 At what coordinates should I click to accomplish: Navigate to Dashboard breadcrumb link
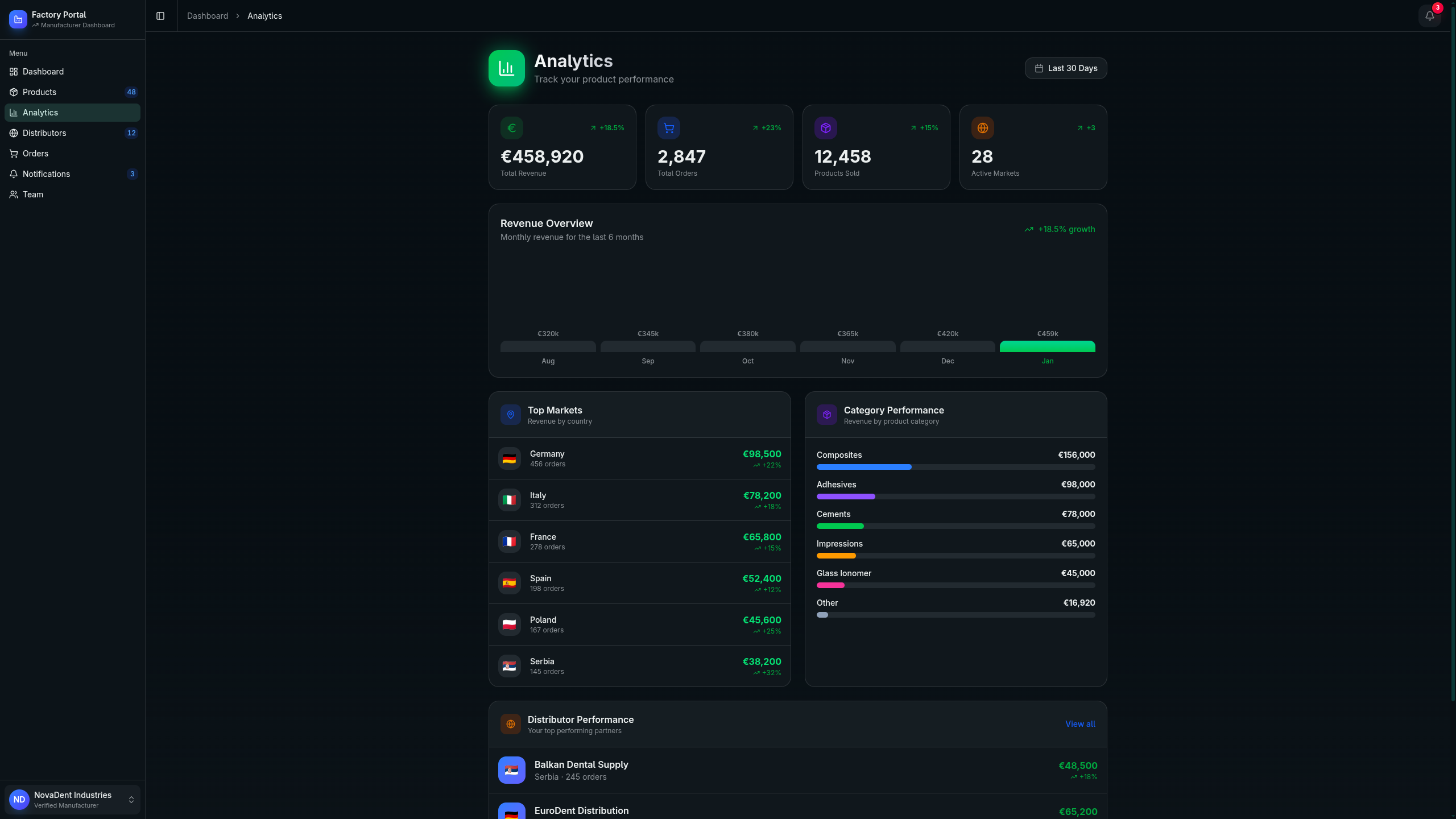click(x=207, y=16)
